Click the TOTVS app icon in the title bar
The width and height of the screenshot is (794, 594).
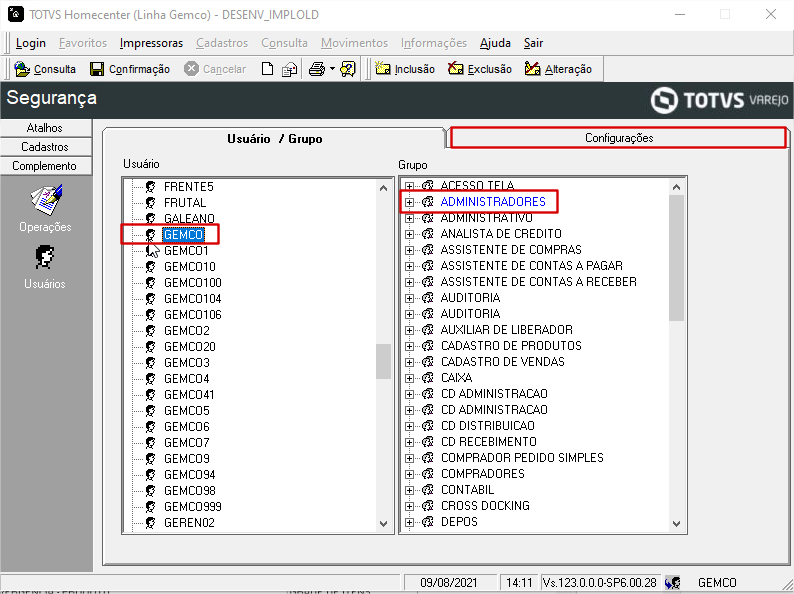(x=16, y=14)
